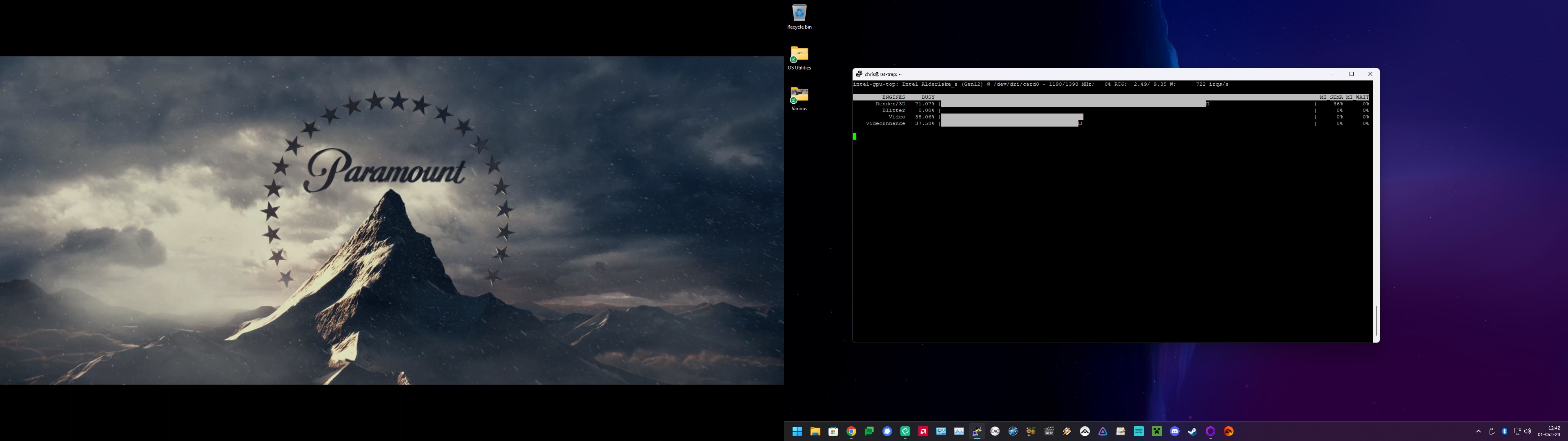
Task: Open Discord from the taskbar
Action: pyautogui.click(x=1175, y=431)
